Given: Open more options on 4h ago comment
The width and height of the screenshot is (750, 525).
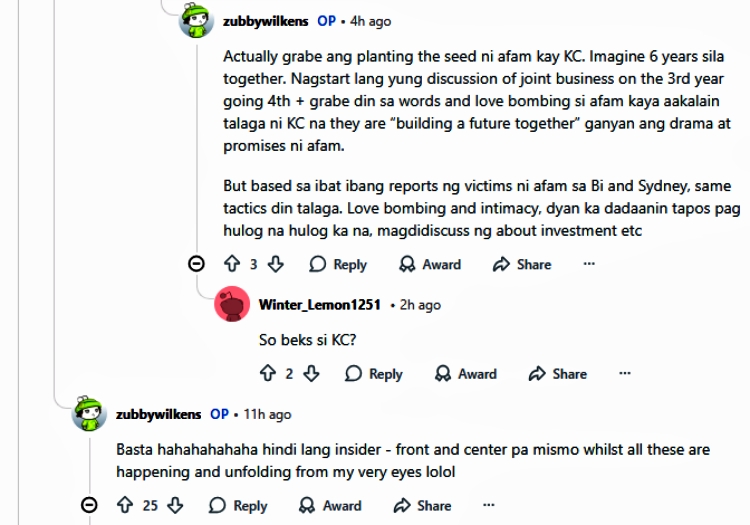Looking at the screenshot, I should coord(589,264).
